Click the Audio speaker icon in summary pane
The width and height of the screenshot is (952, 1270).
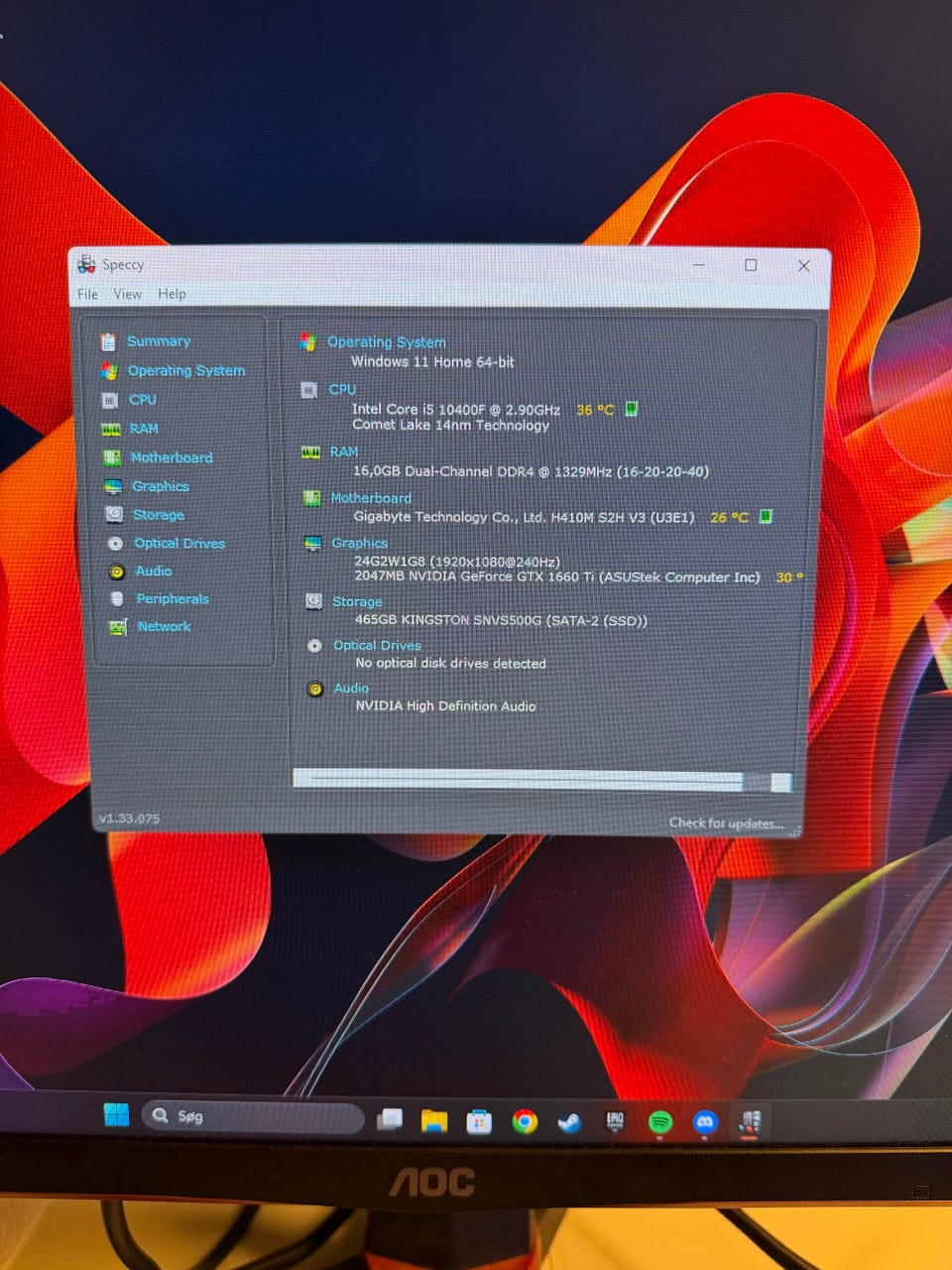pos(315,689)
